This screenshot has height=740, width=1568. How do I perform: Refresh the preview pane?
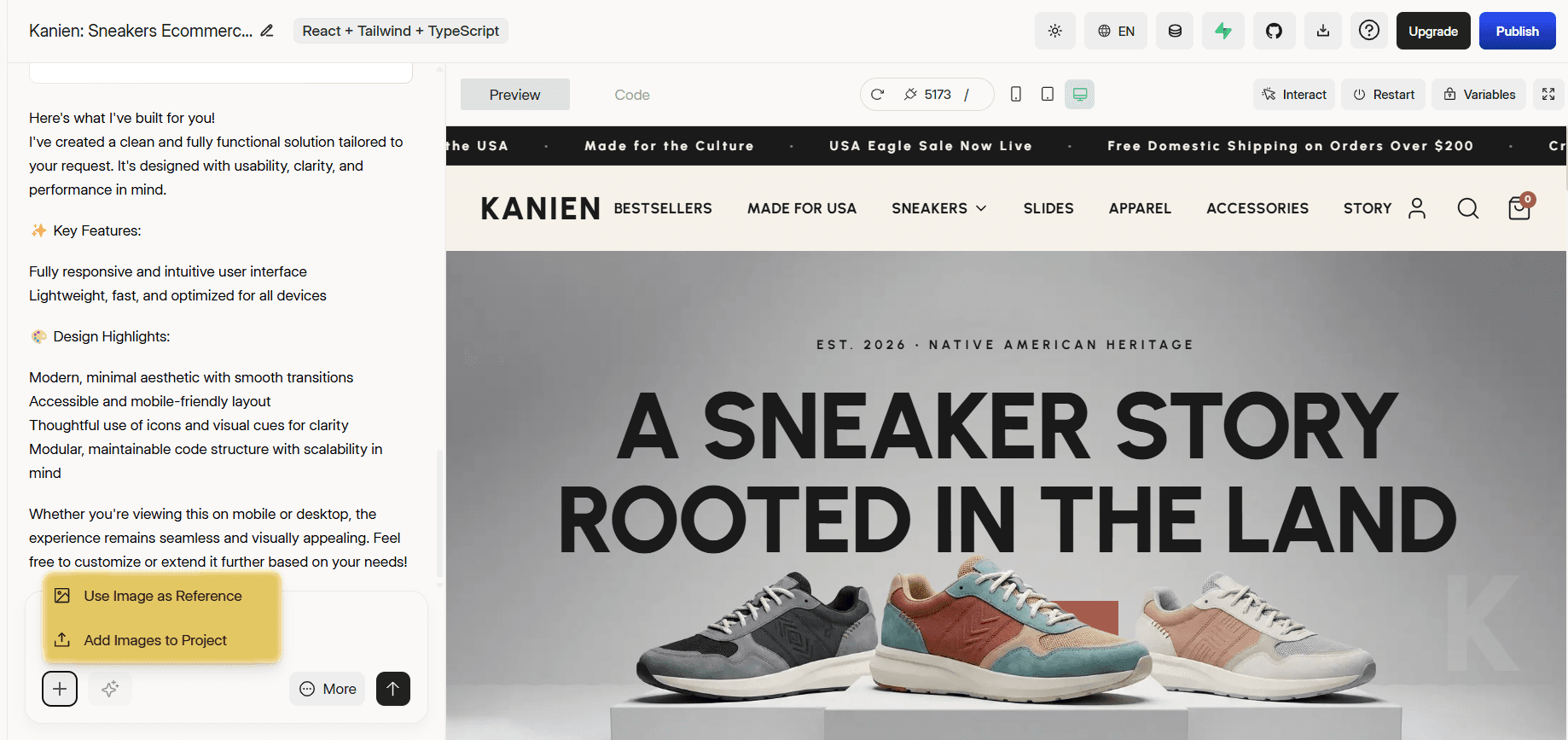pos(877,94)
